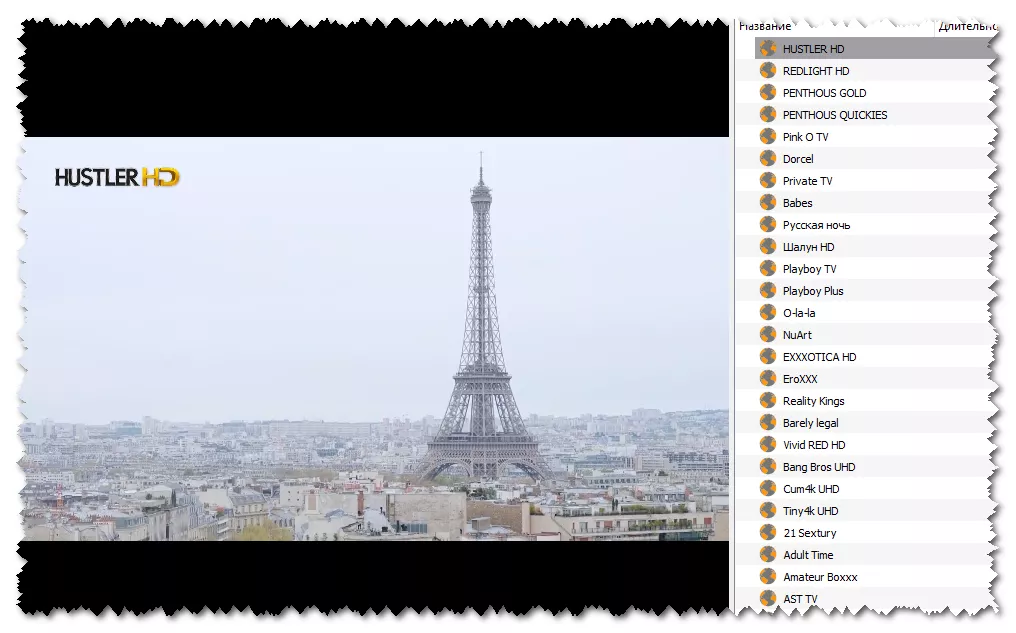Click the globe icon beside Dorcel
Screen dimensions: 1016x633
(x=768, y=159)
